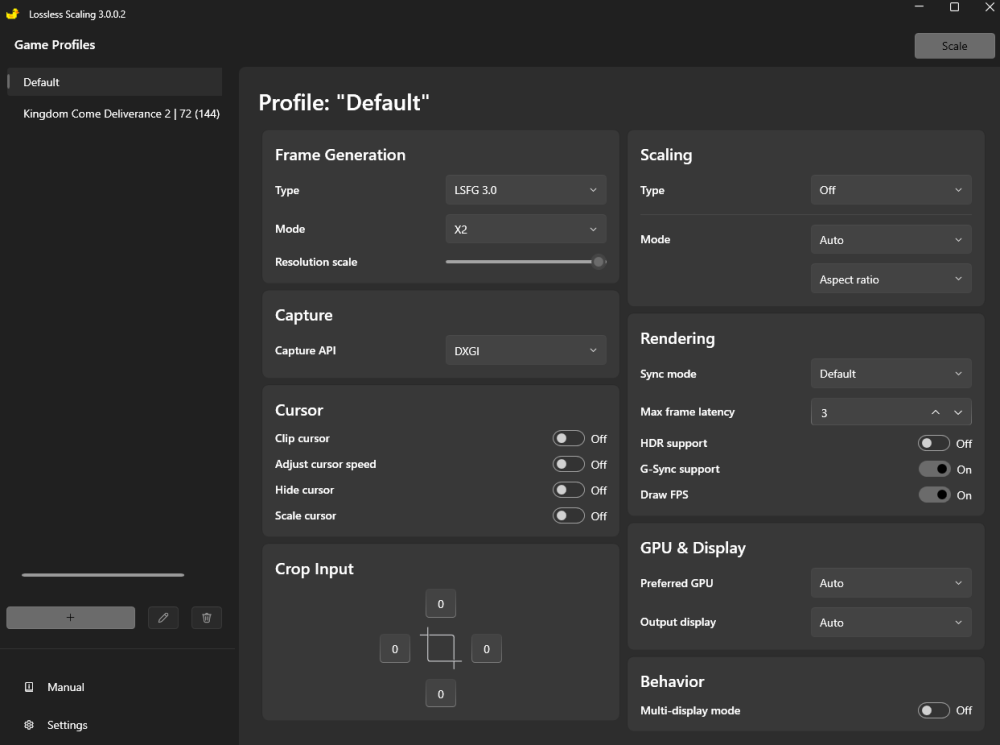This screenshot has height=745, width=1000.
Task: Enable Clip cursor toggle
Action: click(568, 438)
